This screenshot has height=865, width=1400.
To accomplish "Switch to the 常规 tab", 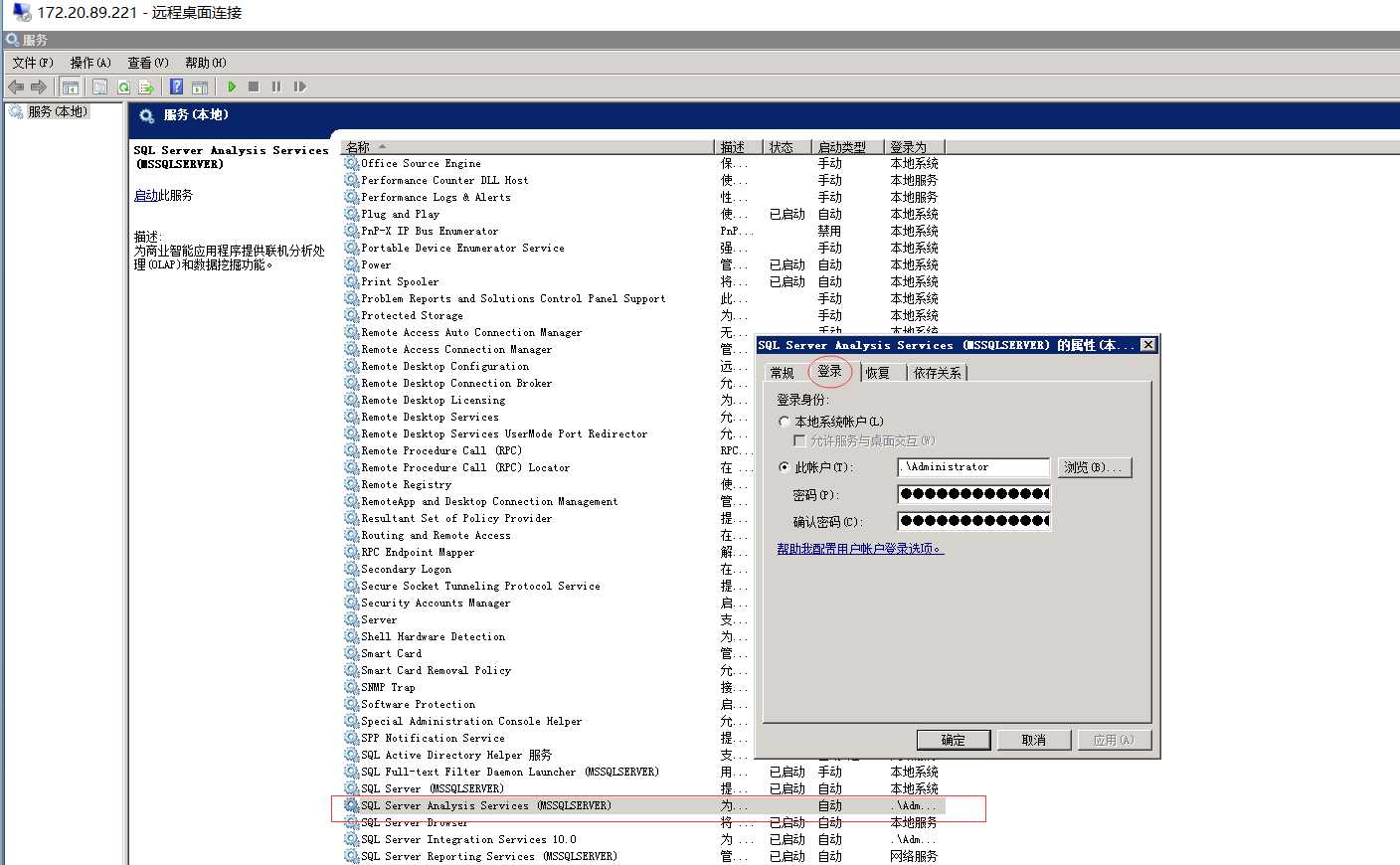I will 783,373.
